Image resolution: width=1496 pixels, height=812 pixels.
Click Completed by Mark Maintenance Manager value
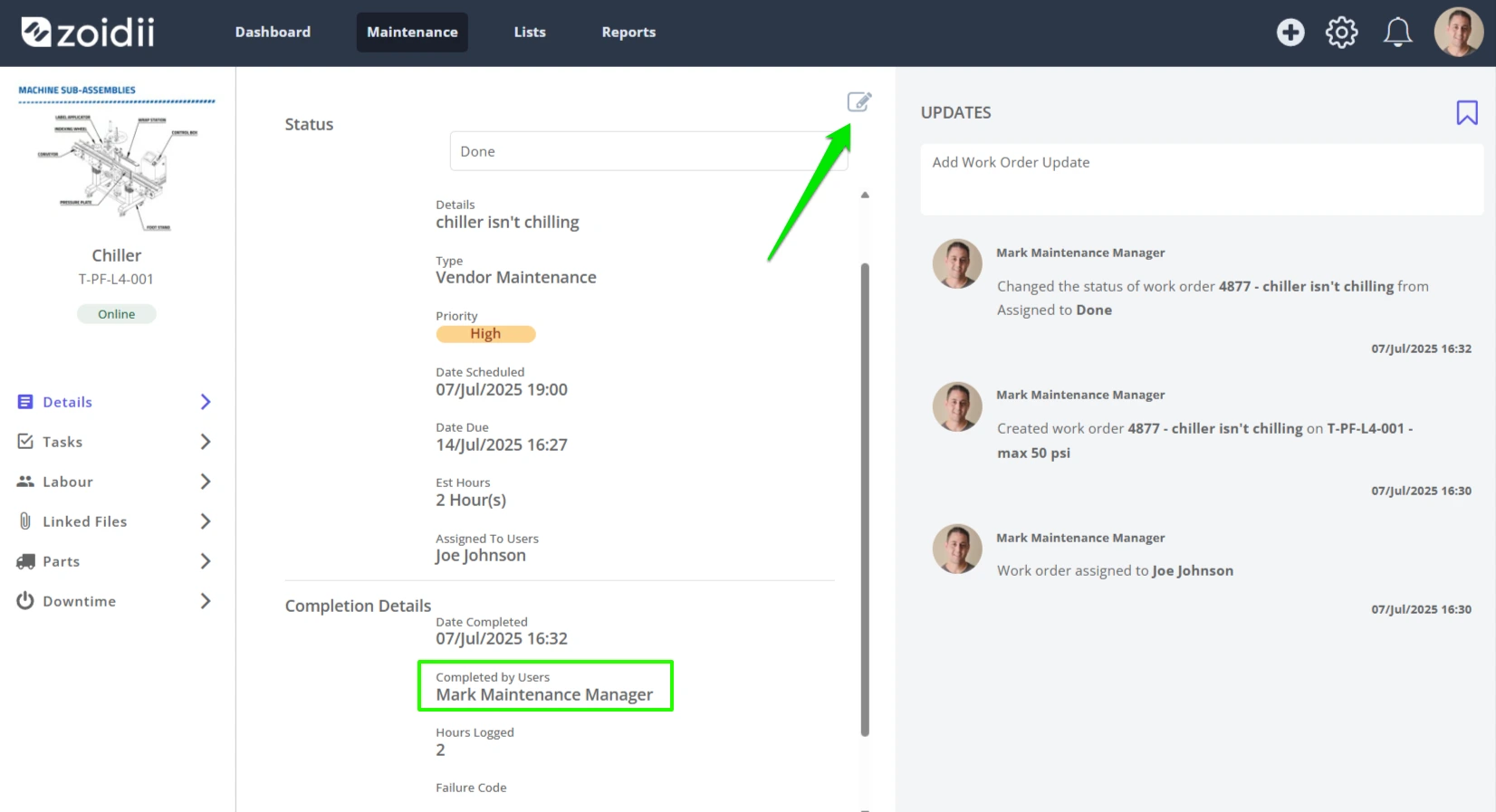click(x=544, y=695)
